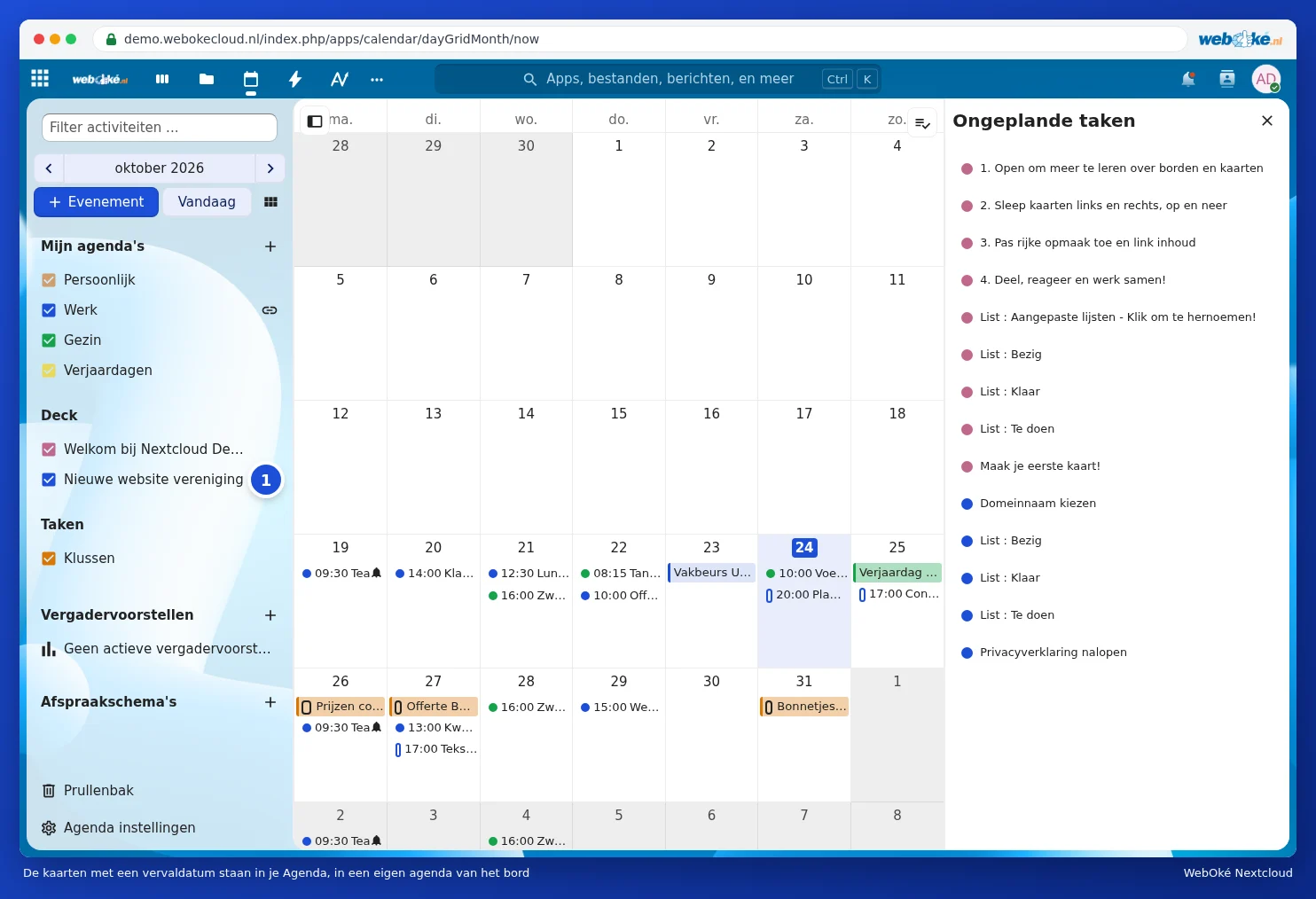Go to the previous month
This screenshot has height=899, width=1316.
tap(49, 168)
